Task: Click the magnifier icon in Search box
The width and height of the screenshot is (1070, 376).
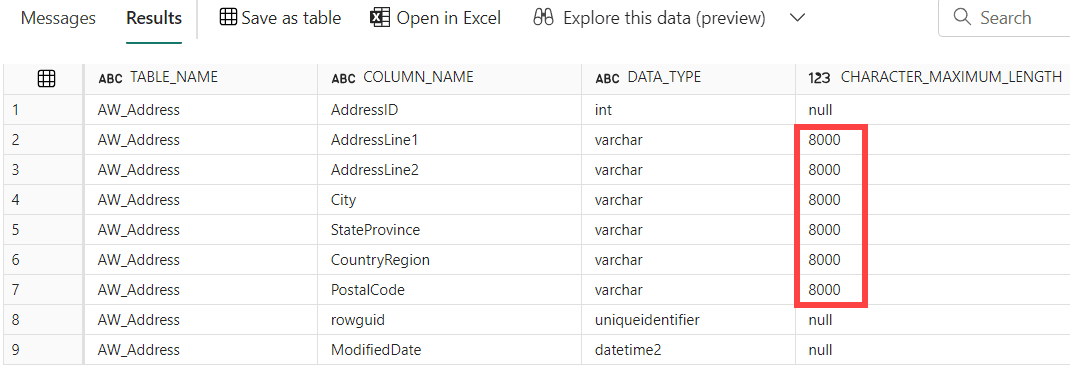Action: point(962,17)
